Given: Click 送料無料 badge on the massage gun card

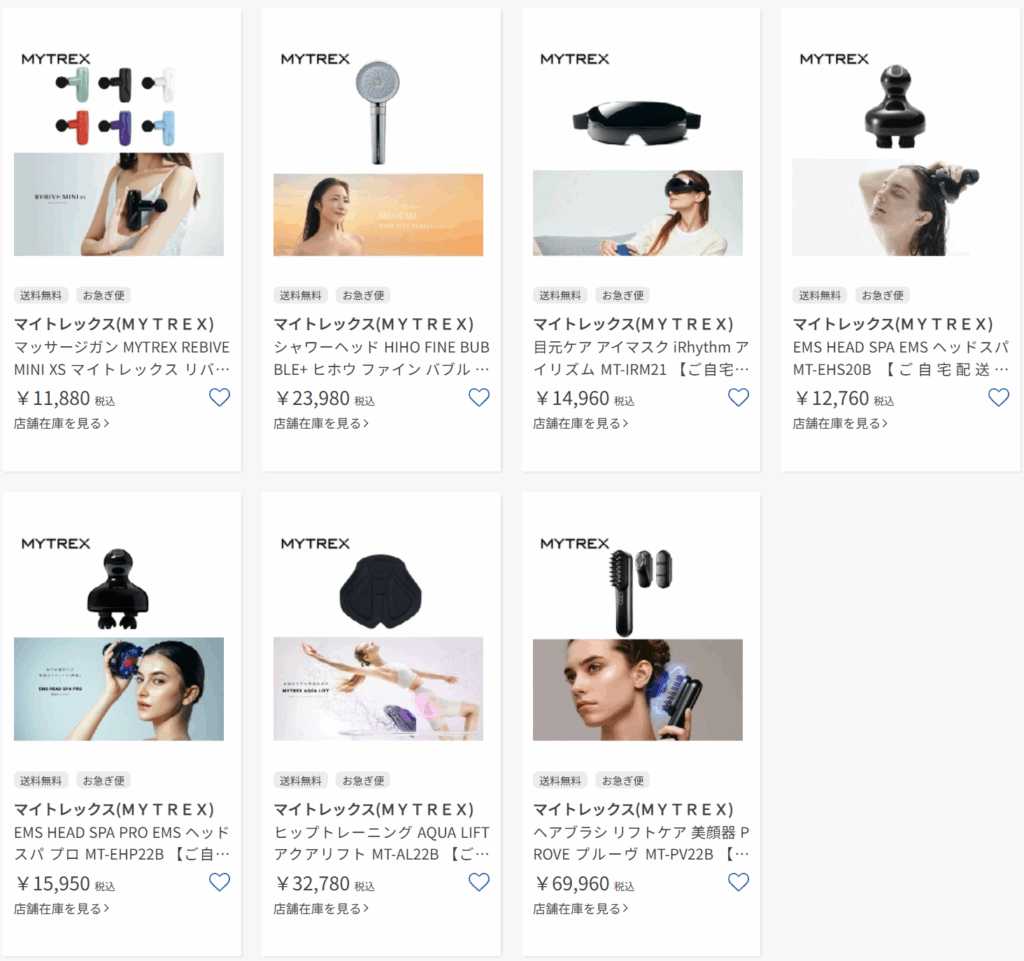Looking at the screenshot, I should pos(41,295).
